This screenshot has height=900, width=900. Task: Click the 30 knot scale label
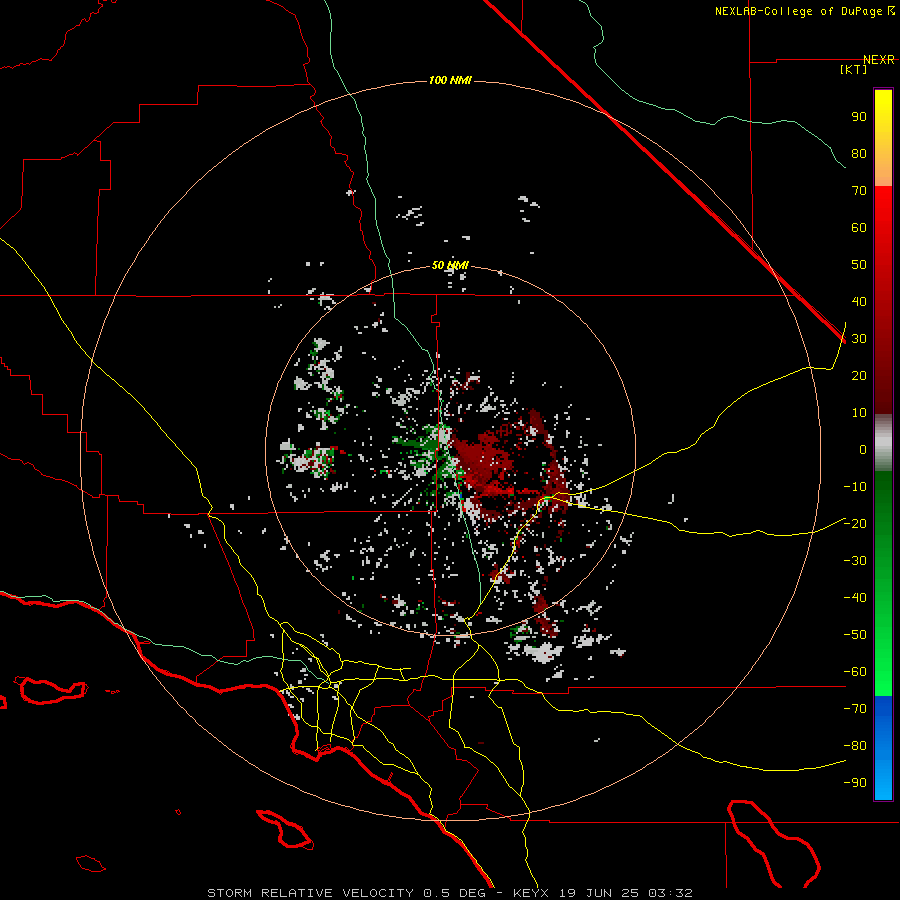[x=859, y=339]
